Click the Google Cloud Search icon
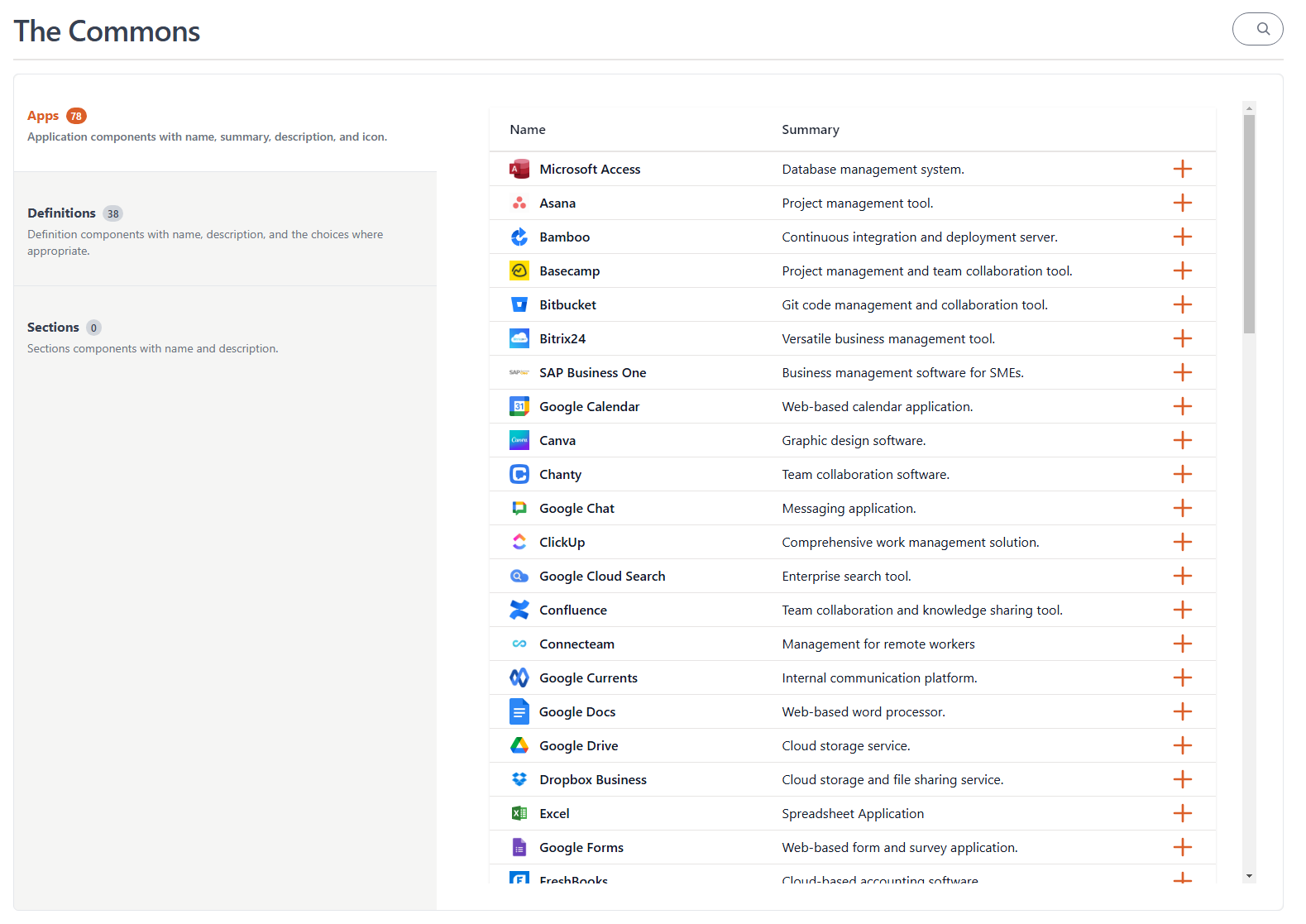 519,576
